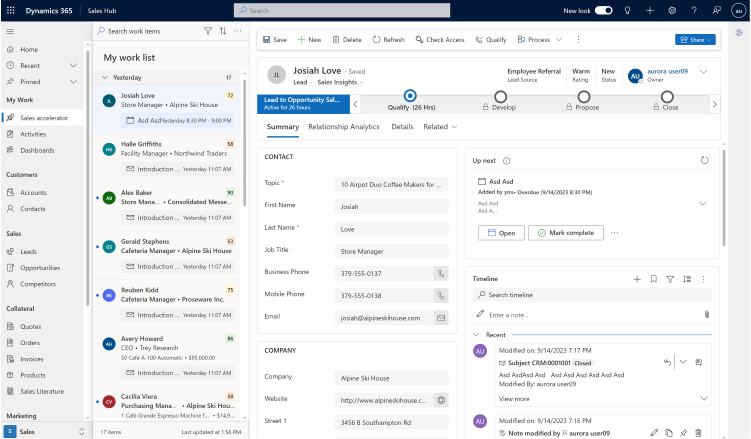
Task: Filter the work list items
Action: coord(208,31)
